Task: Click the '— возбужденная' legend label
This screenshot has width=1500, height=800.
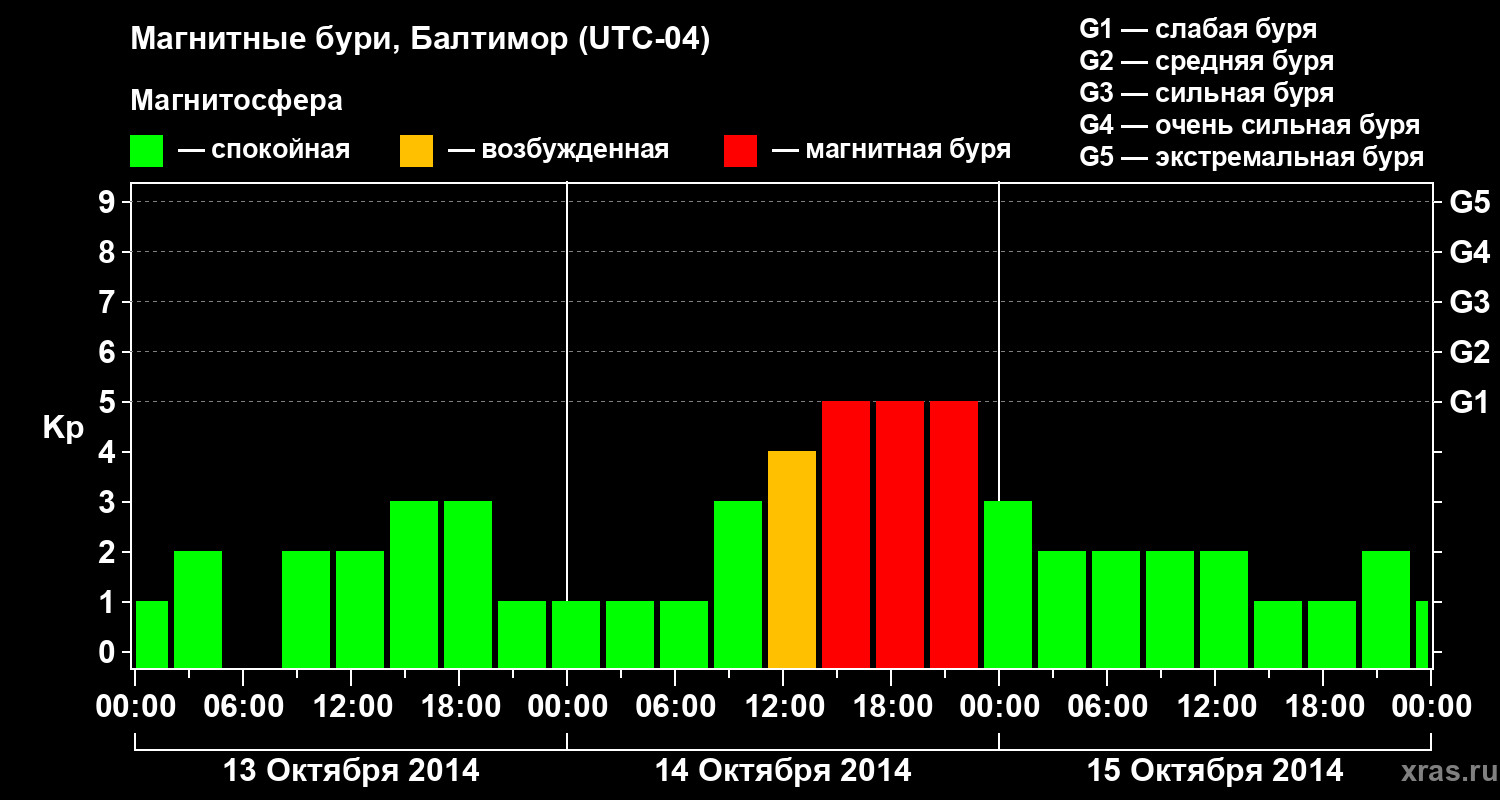Action: [558, 150]
